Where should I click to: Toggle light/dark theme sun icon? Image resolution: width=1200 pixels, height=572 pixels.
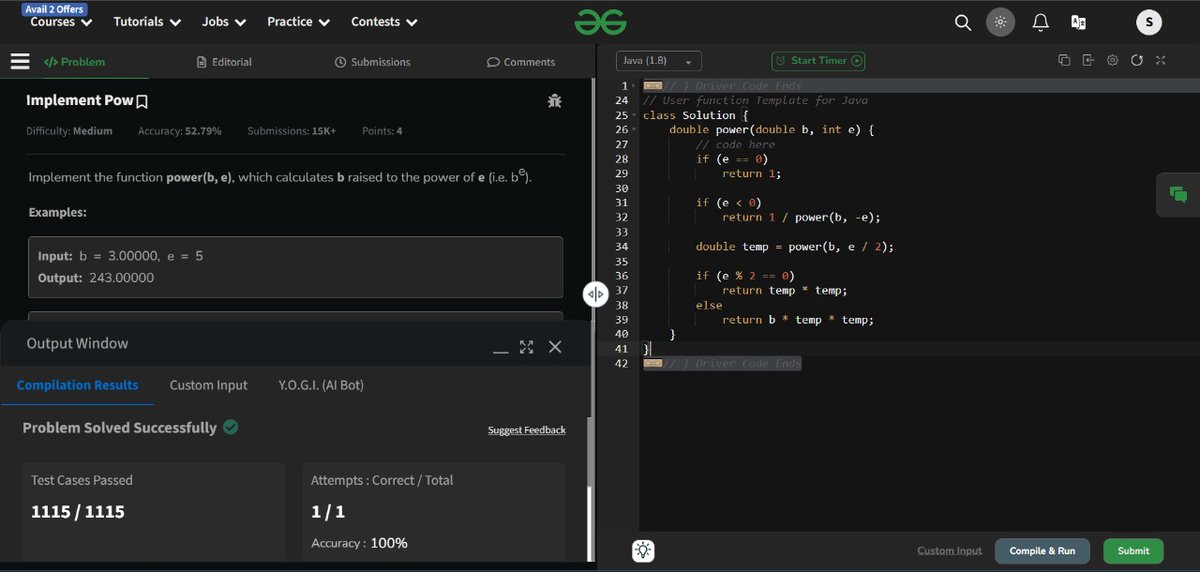(999, 22)
